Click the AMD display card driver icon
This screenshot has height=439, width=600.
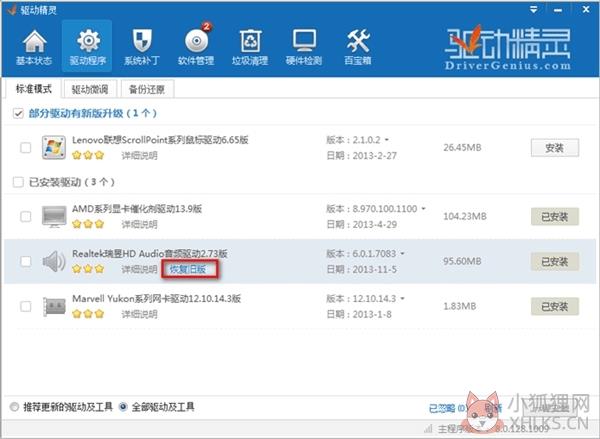pos(54,216)
